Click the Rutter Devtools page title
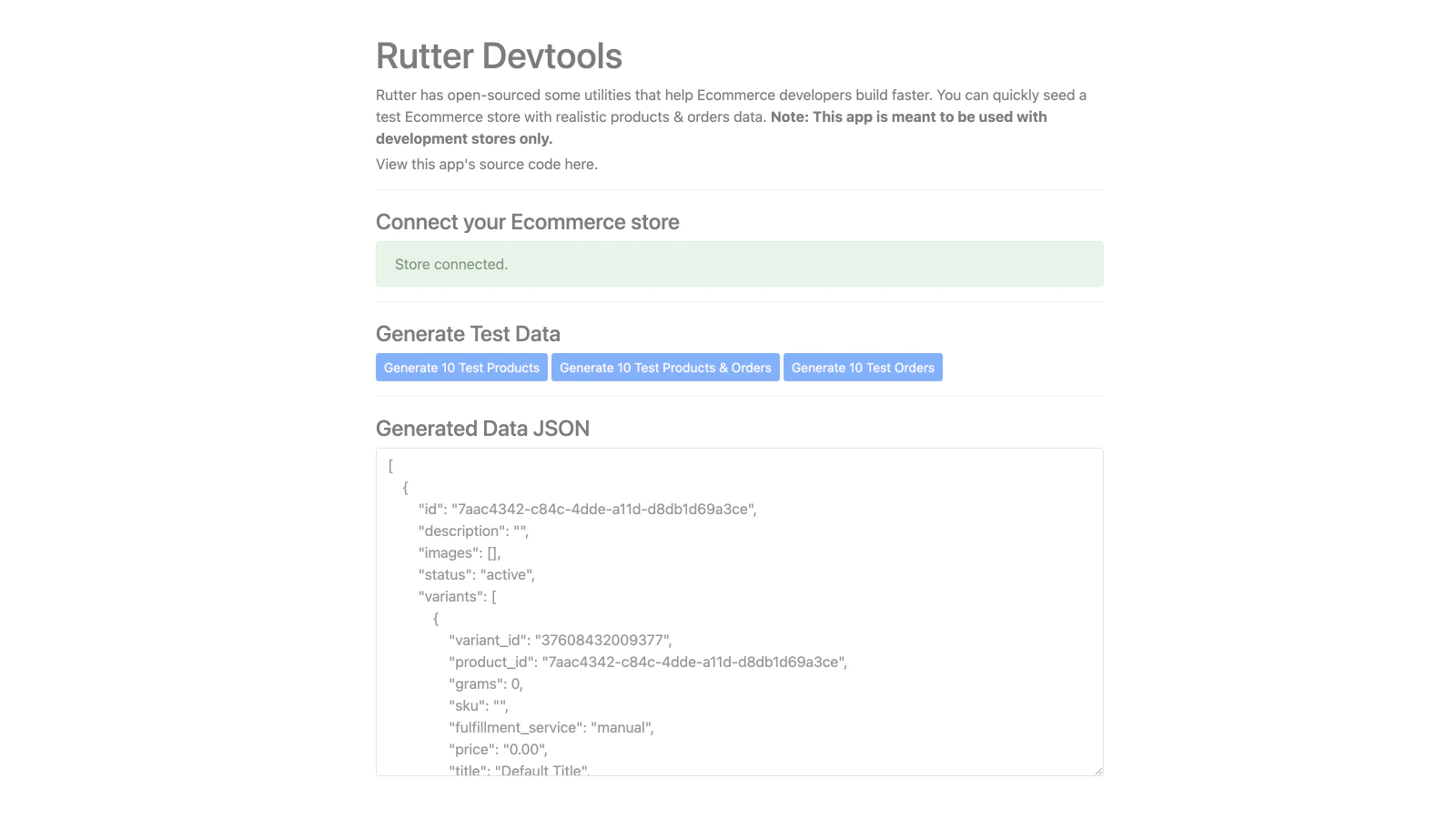 [x=499, y=56]
